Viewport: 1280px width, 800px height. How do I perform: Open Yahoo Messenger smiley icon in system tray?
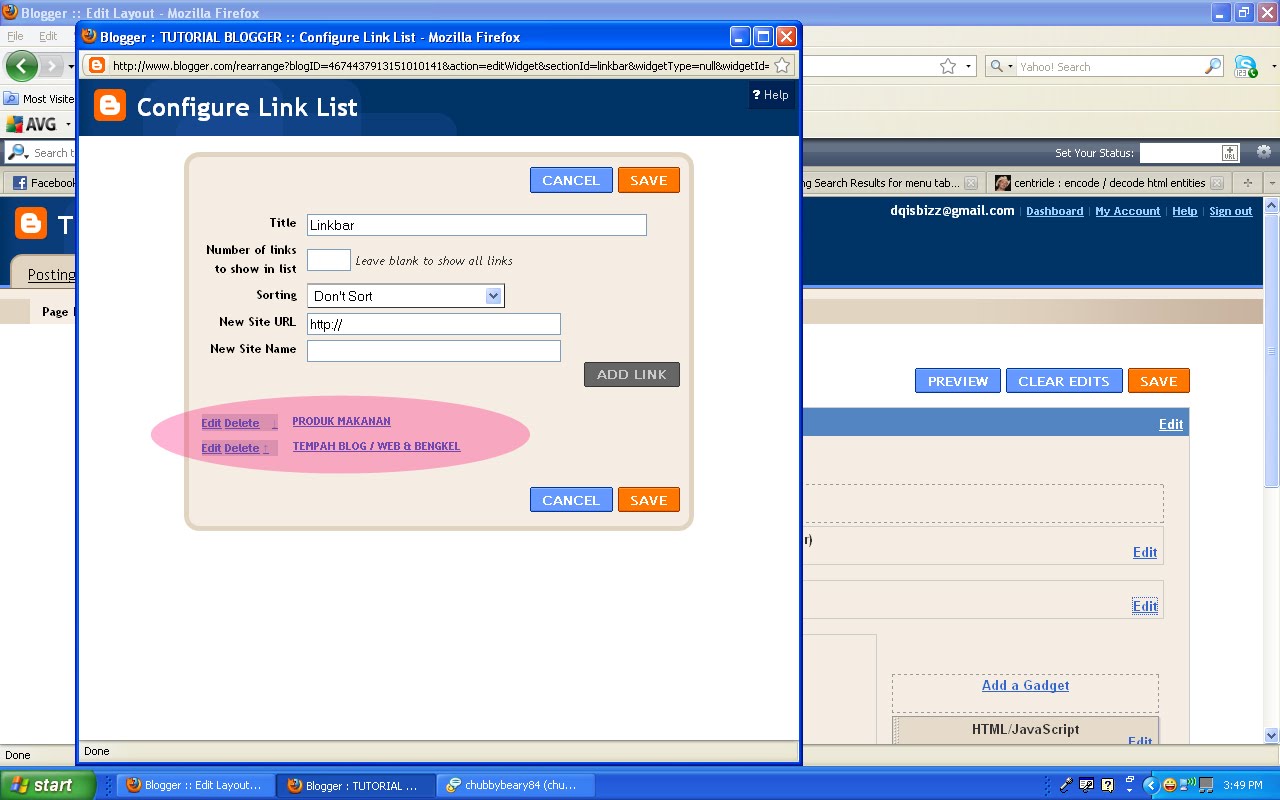(1170, 783)
